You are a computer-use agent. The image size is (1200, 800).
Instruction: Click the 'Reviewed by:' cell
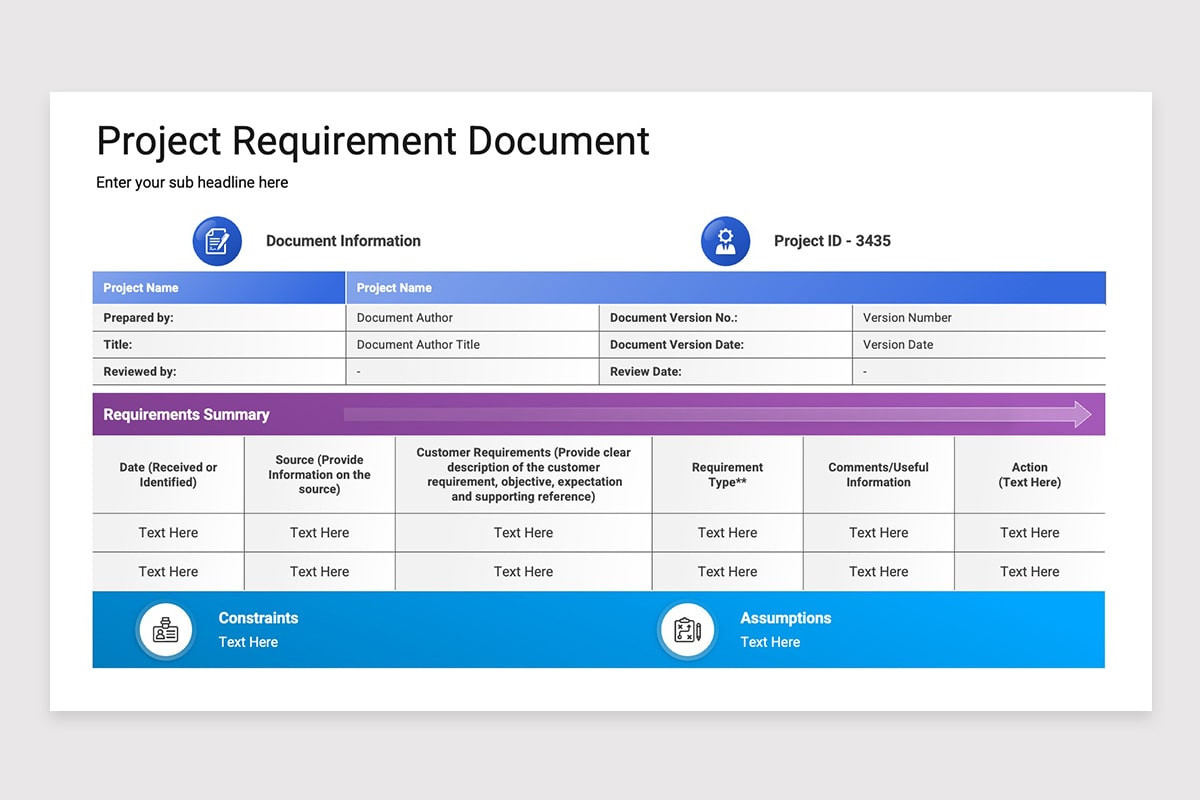coord(219,371)
